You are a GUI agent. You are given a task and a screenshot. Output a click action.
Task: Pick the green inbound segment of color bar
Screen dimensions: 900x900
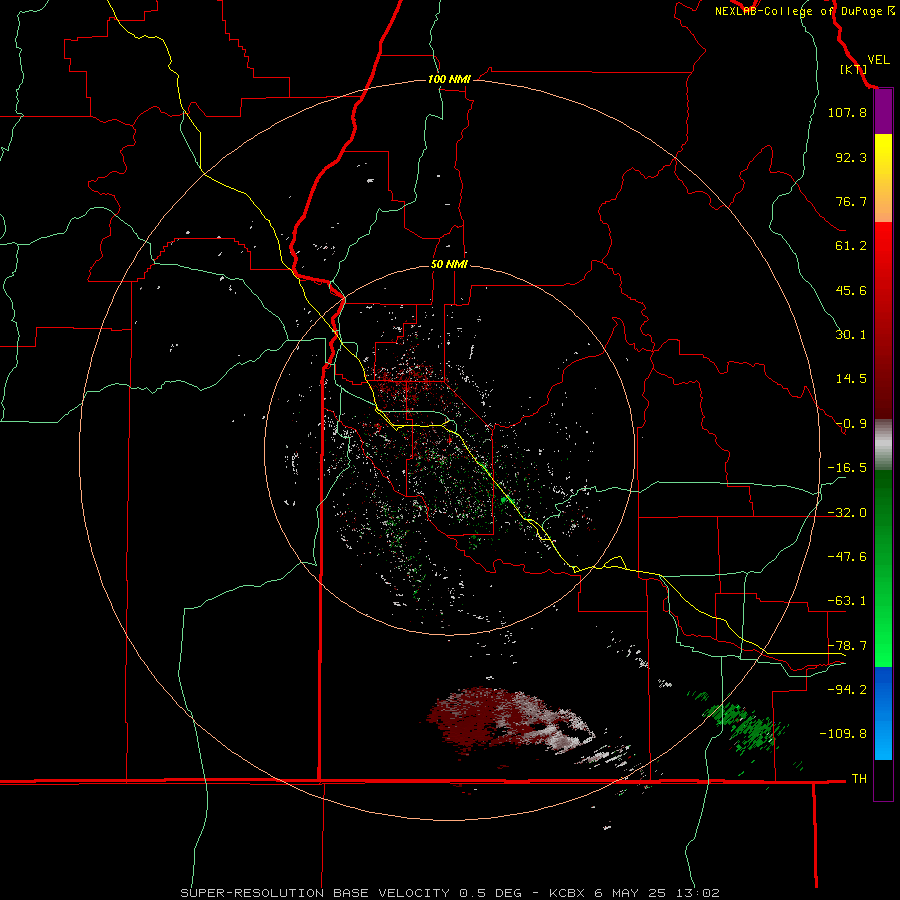tap(883, 568)
